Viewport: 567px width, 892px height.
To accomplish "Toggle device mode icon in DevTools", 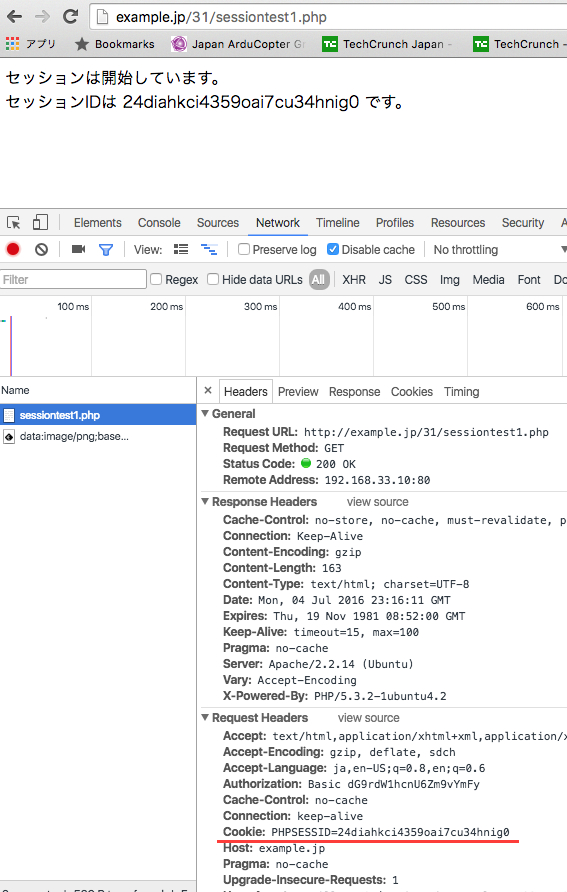I will click(x=40, y=222).
